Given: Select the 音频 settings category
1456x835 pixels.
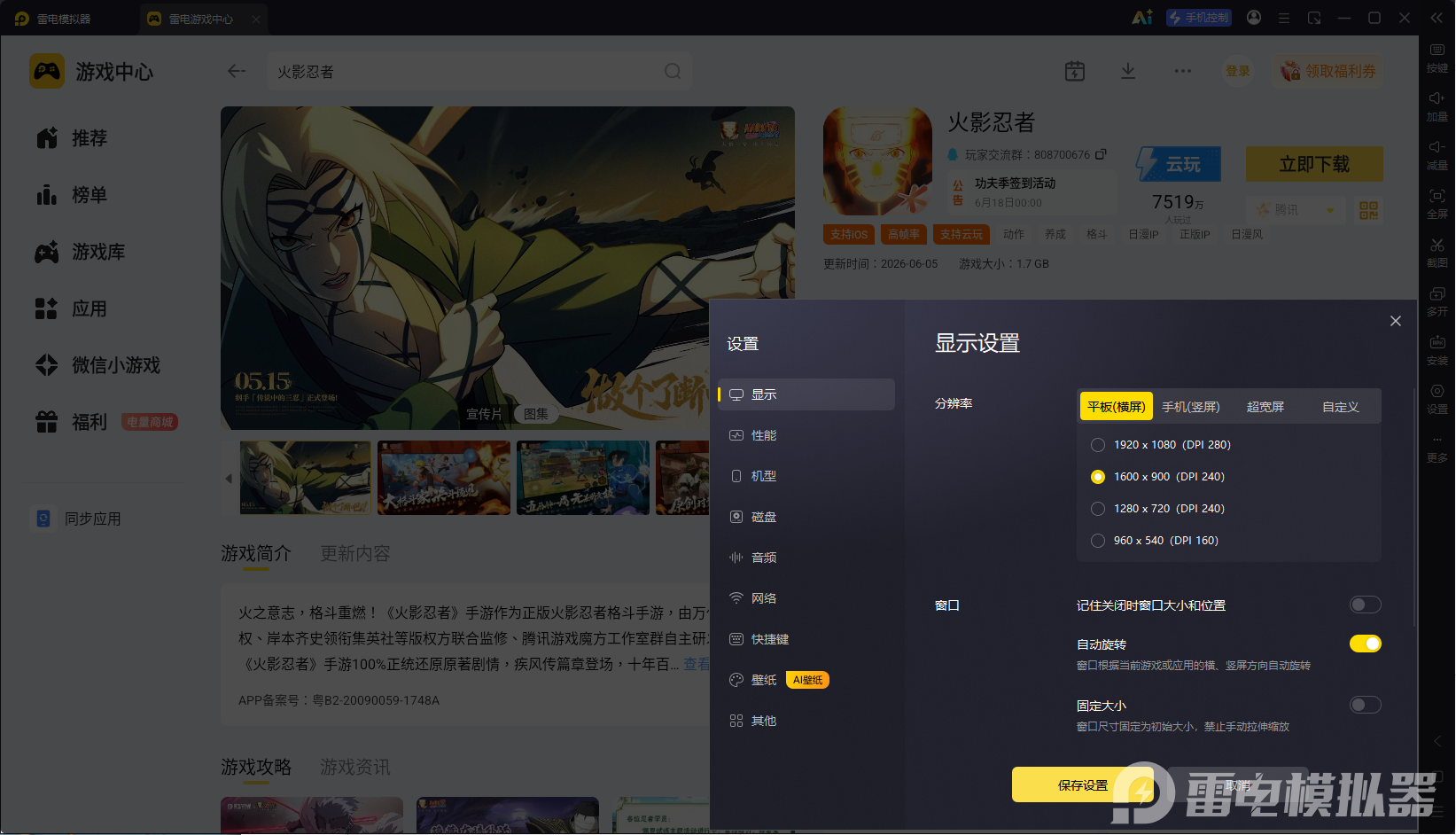Looking at the screenshot, I should 806,558.
